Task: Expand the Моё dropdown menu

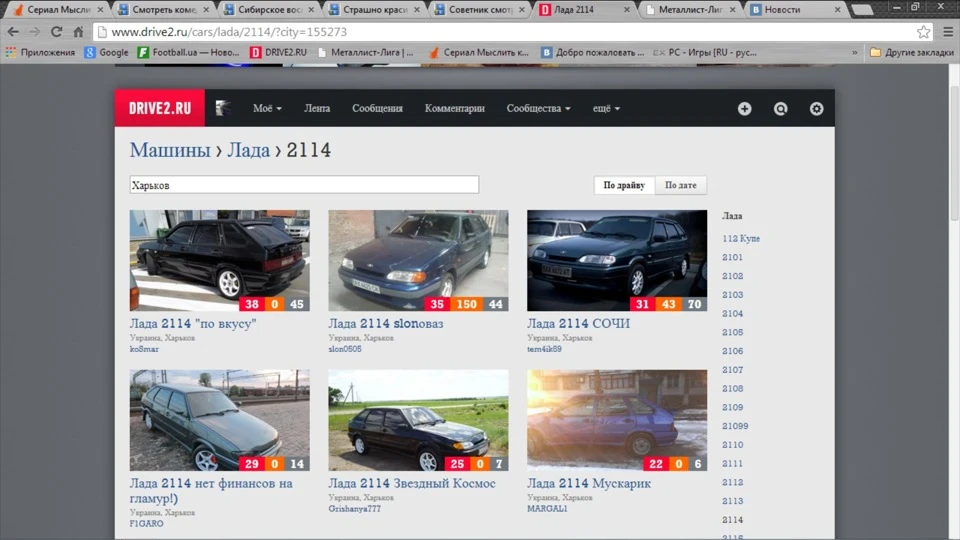Action: point(267,108)
